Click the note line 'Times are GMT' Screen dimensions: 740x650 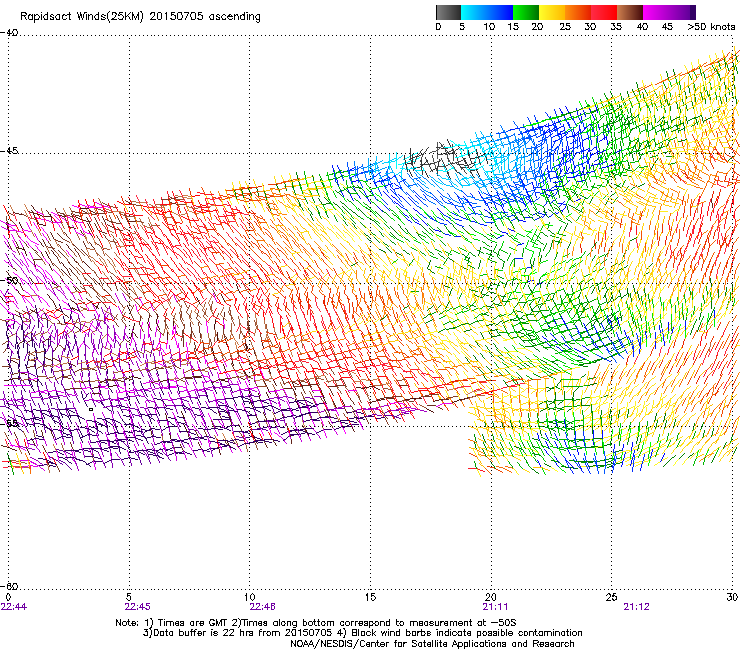[x=191, y=623]
